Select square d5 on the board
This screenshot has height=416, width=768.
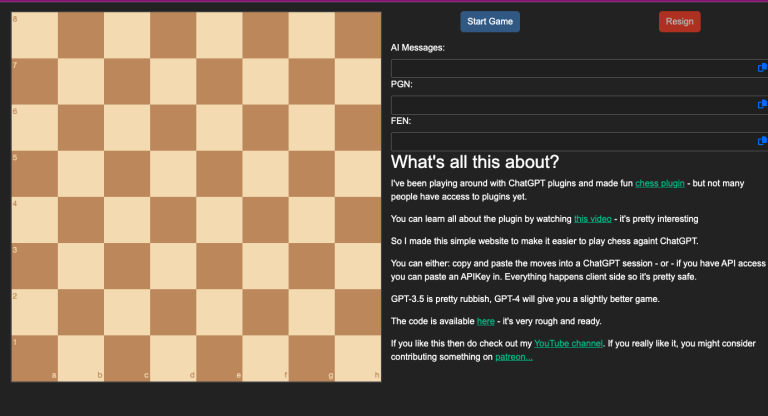click(x=173, y=173)
